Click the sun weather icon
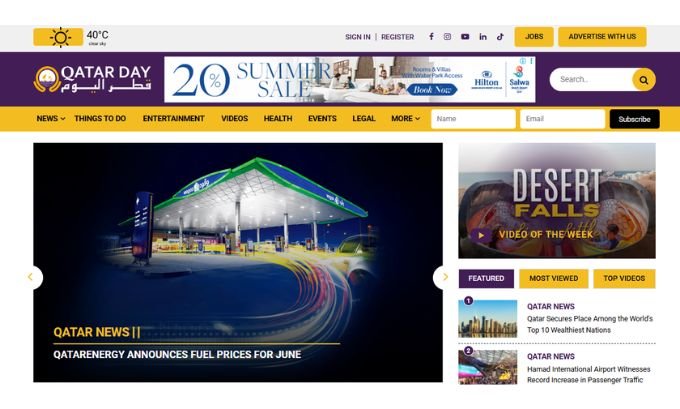Image resolution: width=680 pixels, height=409 pixels. coord(60,37)
